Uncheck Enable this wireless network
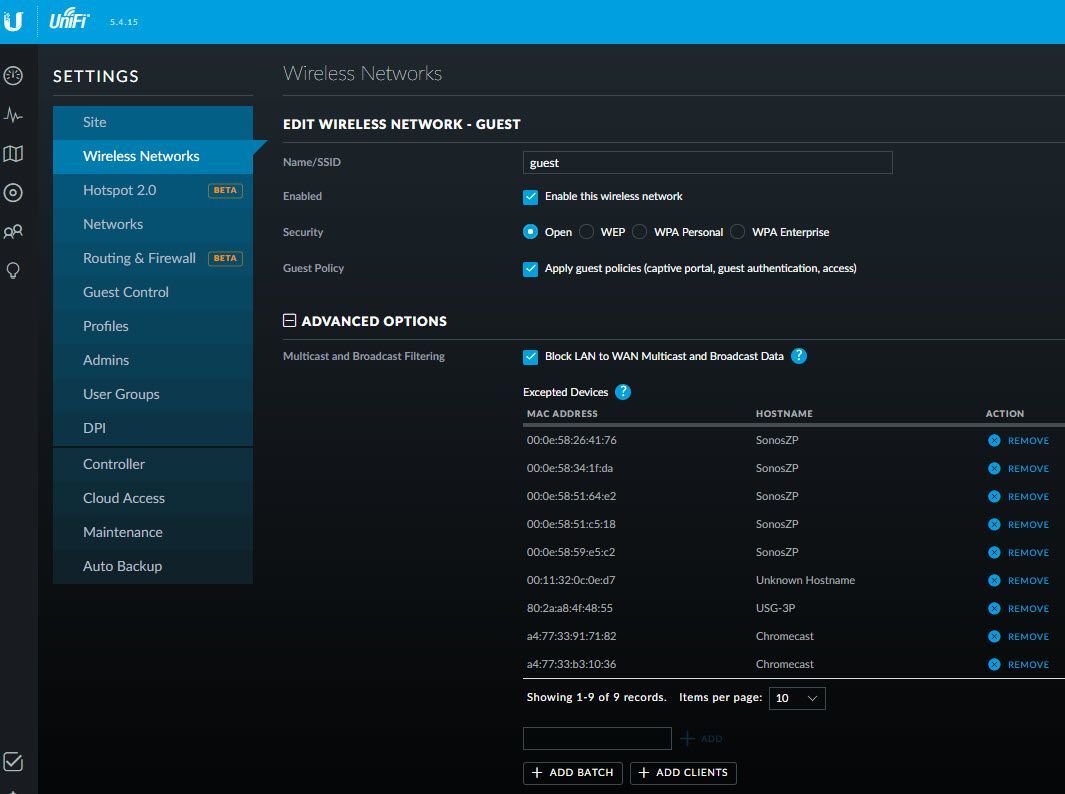1065x794 pixels. [531, 197]
